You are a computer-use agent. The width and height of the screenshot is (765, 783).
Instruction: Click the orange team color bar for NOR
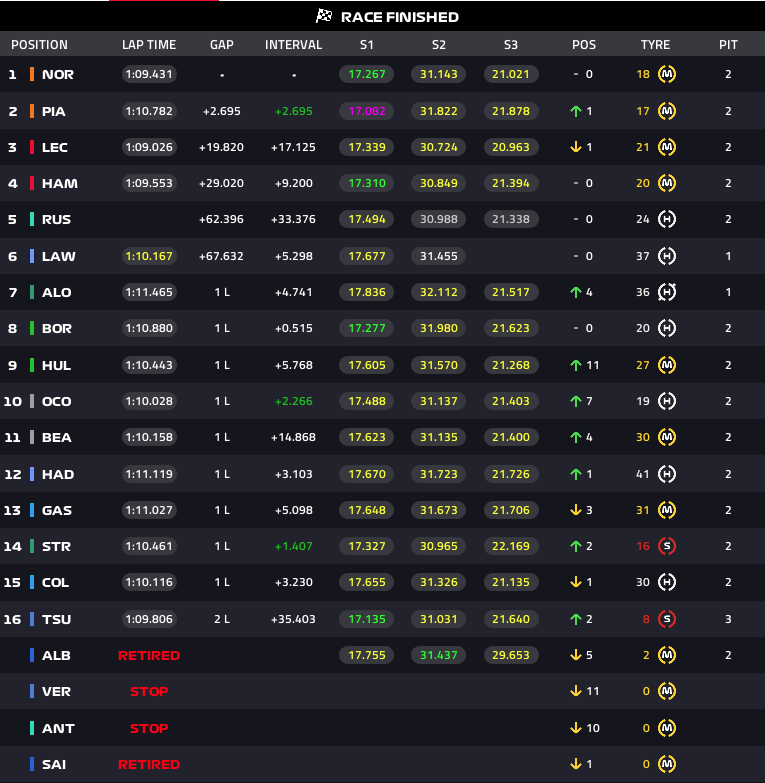pos(32,74)
